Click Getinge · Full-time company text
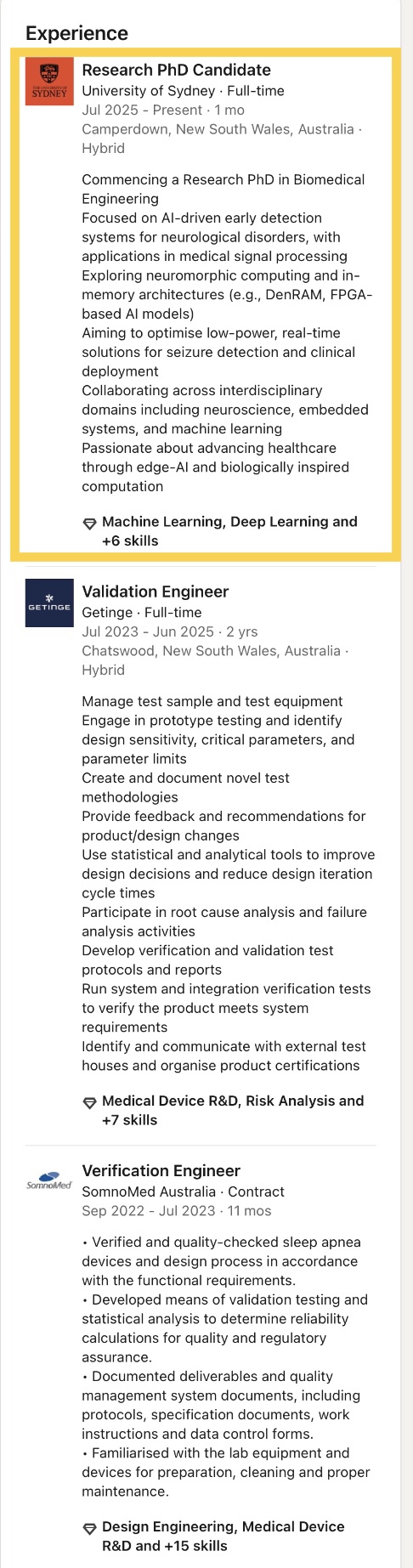The height and width of the screenshot is (1568, 413). (x=141, y=613)
